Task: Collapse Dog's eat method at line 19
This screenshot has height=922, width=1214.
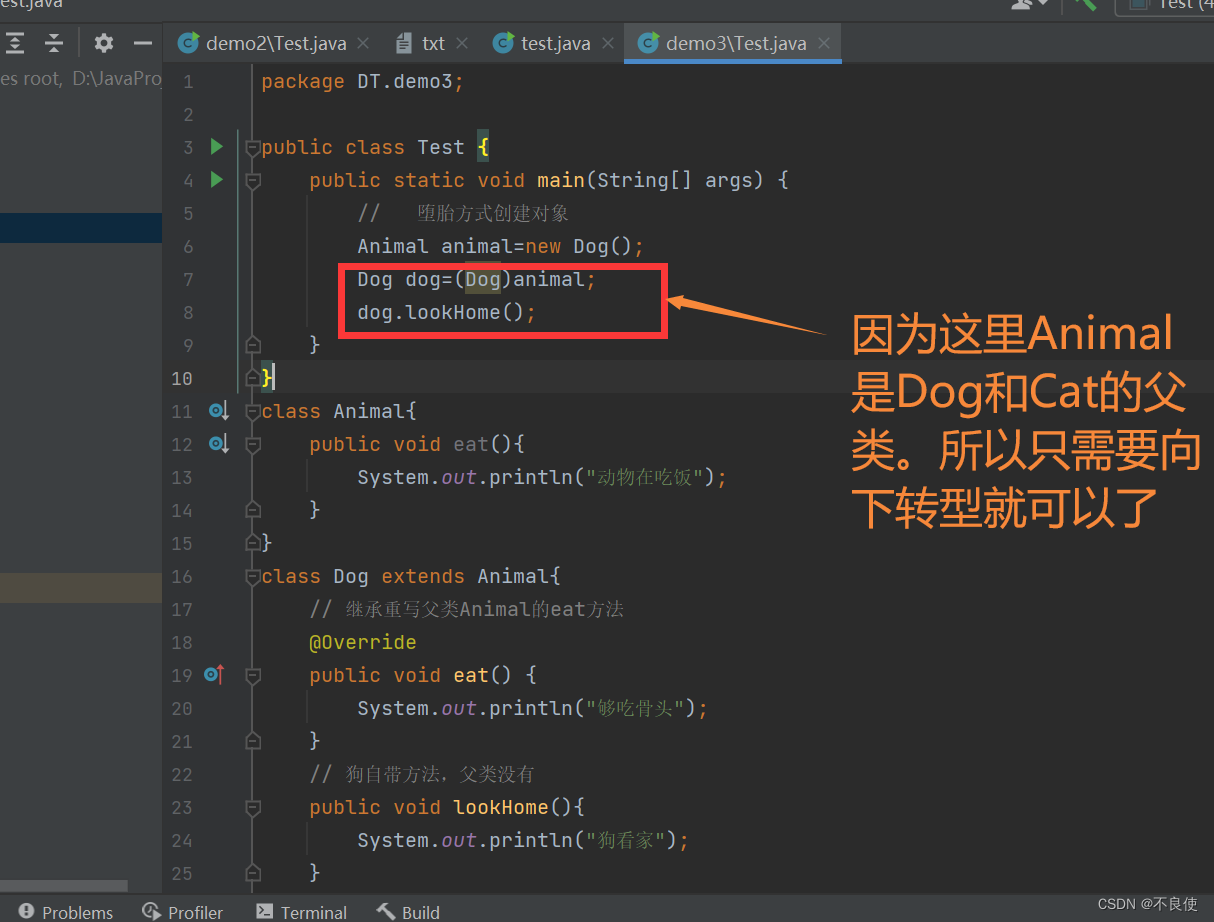Action: point(253,676)
